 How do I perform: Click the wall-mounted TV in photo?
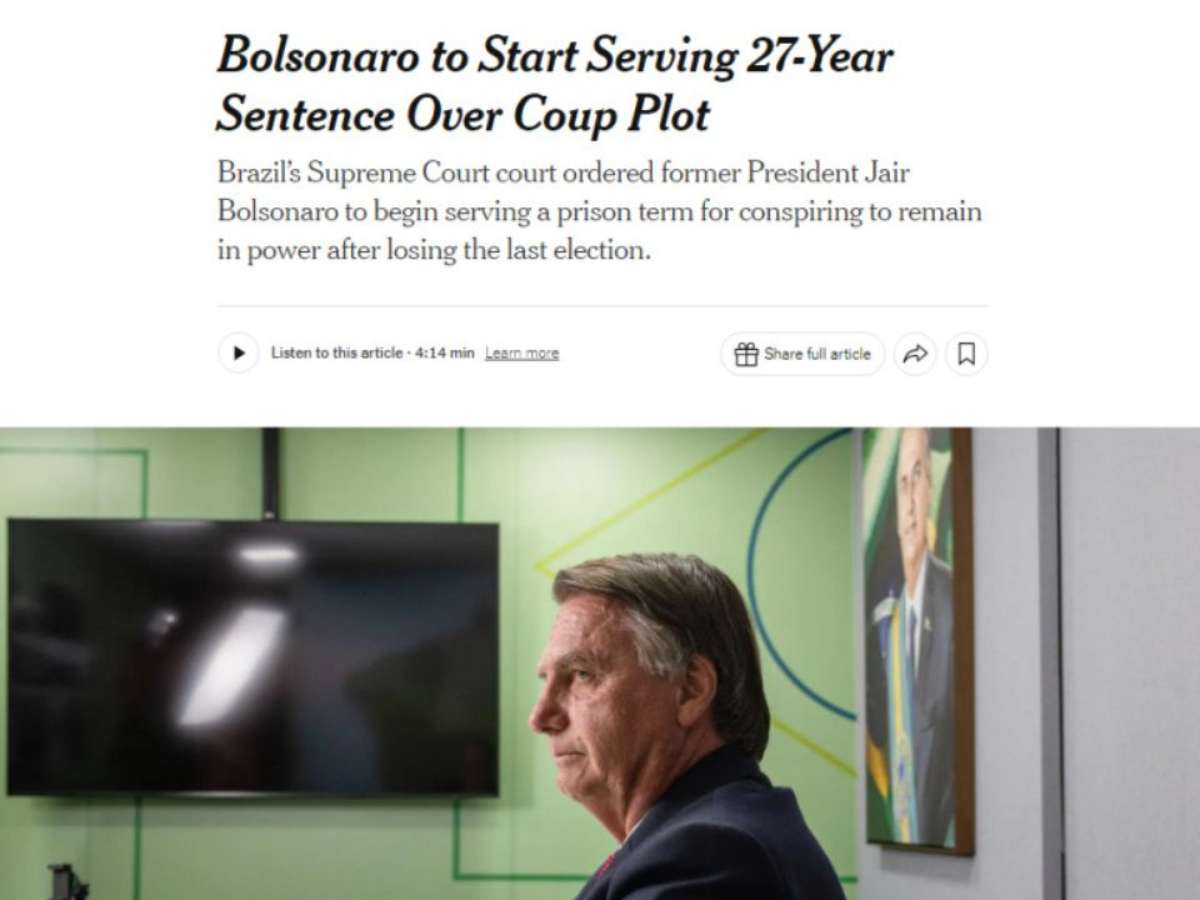tap(252, 657)
